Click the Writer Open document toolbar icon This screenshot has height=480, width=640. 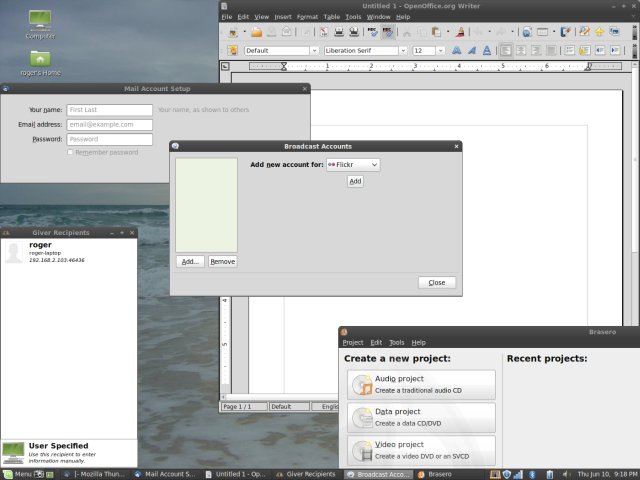pyautogui.click(x=257, y=32)
